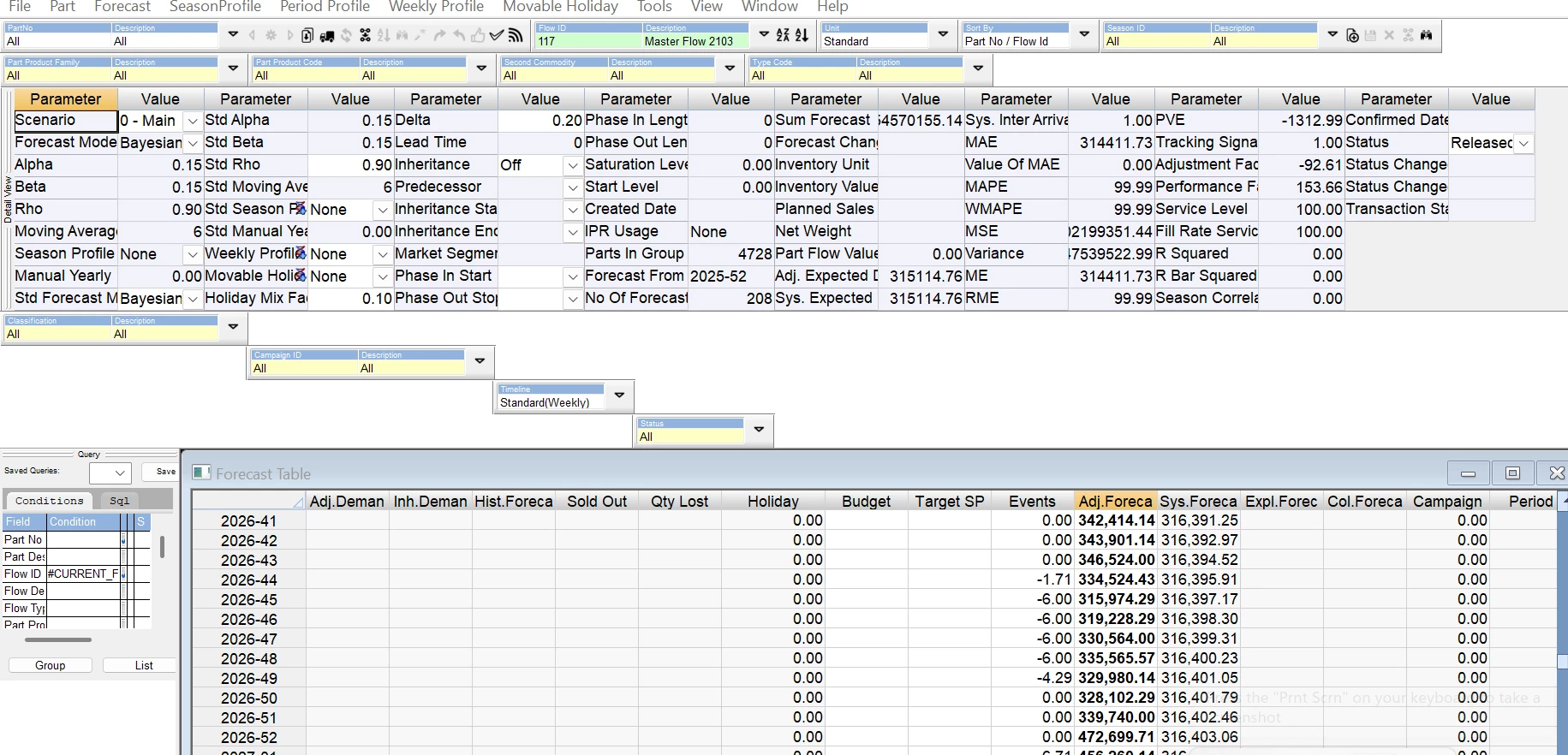
Task: Click the A-Z/Z-A sort icon beside Flow ID
Action: tap(784, 35)
